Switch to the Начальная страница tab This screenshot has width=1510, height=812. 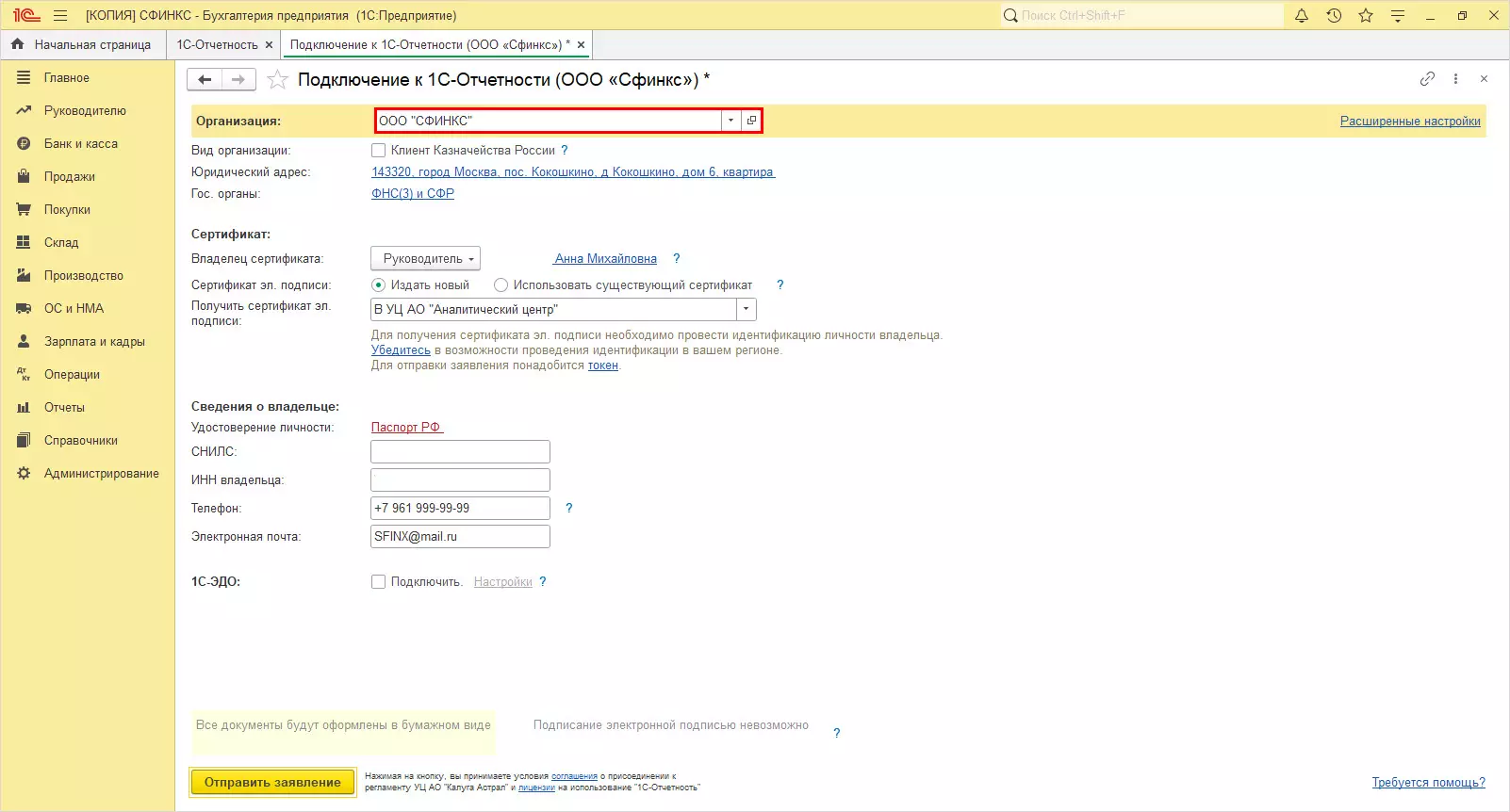(81, 44)
